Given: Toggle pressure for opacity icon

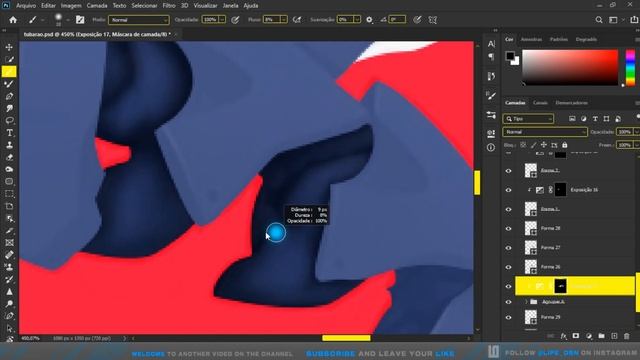Looking at the screenshot, I should (x=236, y=20).
